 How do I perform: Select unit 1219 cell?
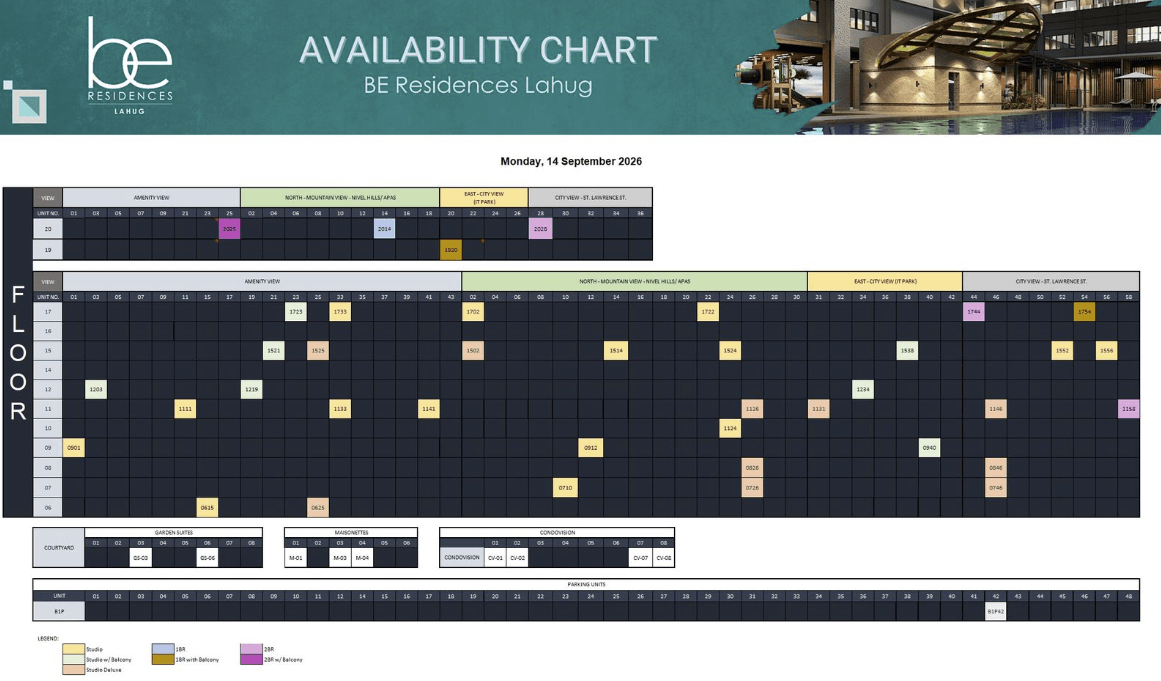[x=252, y=389]
